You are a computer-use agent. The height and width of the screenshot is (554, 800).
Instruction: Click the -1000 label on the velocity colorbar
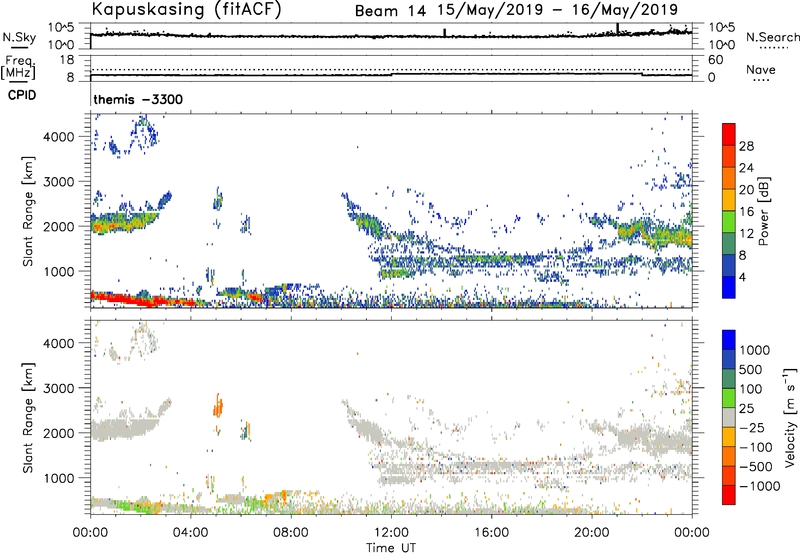pos(759,486)
